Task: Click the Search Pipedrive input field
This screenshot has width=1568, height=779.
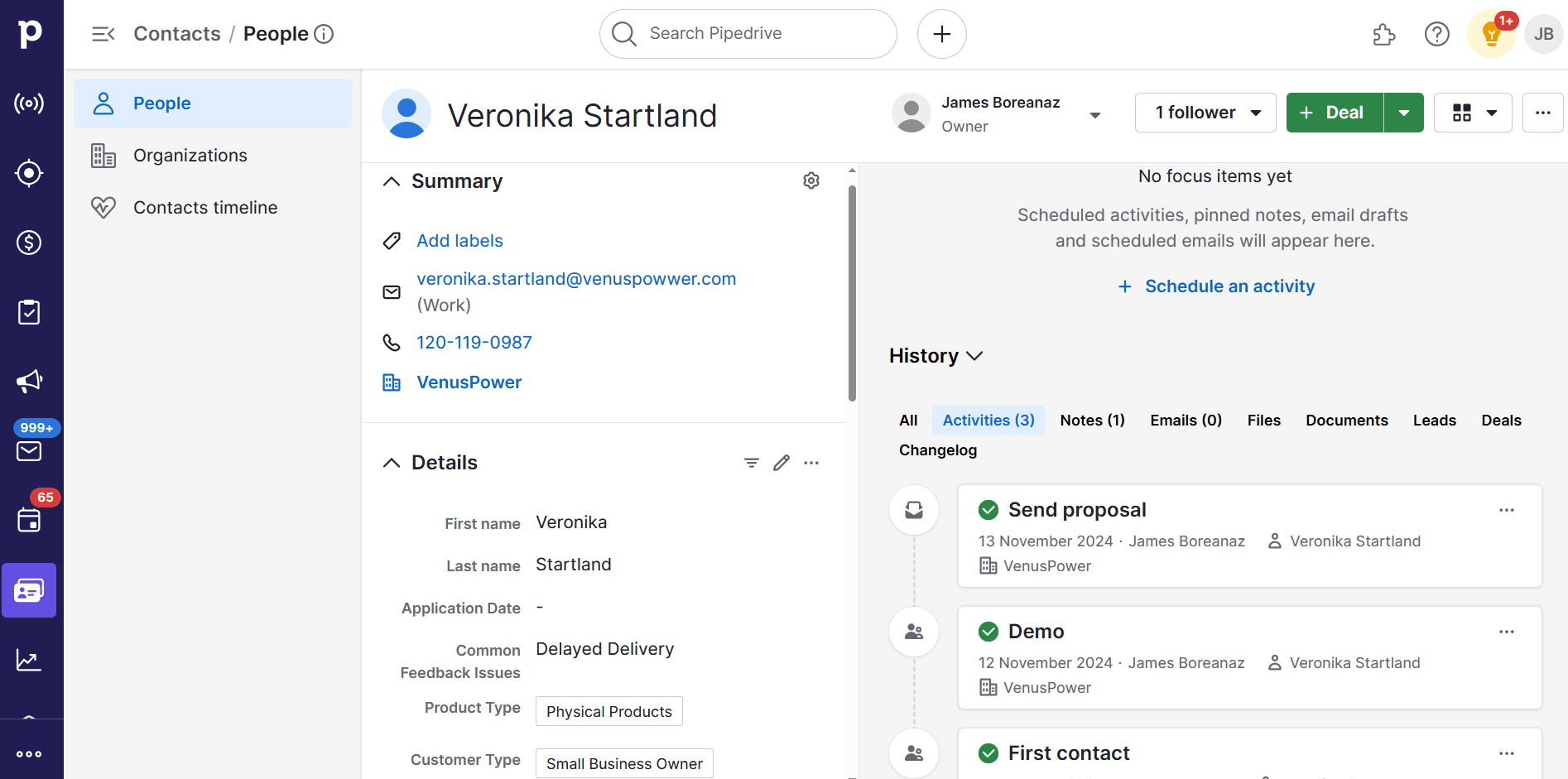Action: click(x=745, y=33)
